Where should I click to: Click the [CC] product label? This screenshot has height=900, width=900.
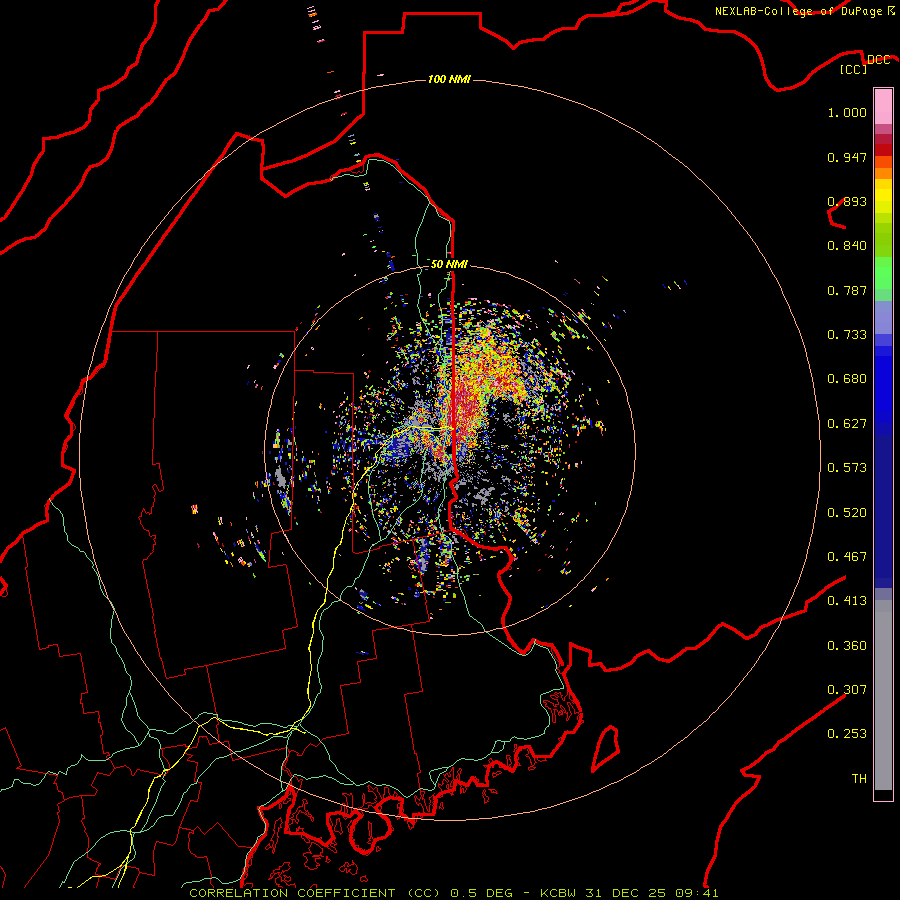(x=854, y=69)
